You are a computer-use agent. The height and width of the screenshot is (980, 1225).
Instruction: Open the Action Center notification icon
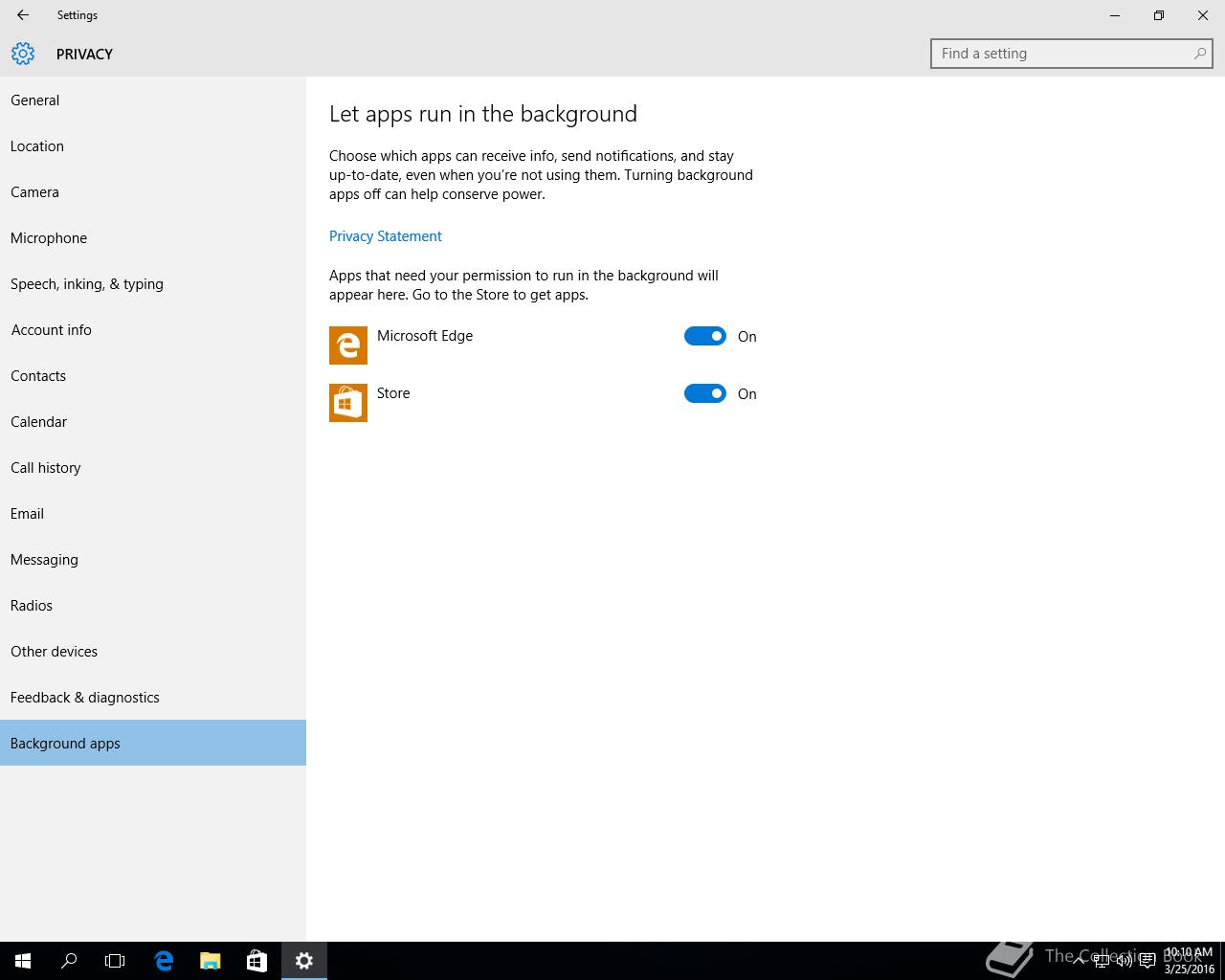pos(1147,961)
